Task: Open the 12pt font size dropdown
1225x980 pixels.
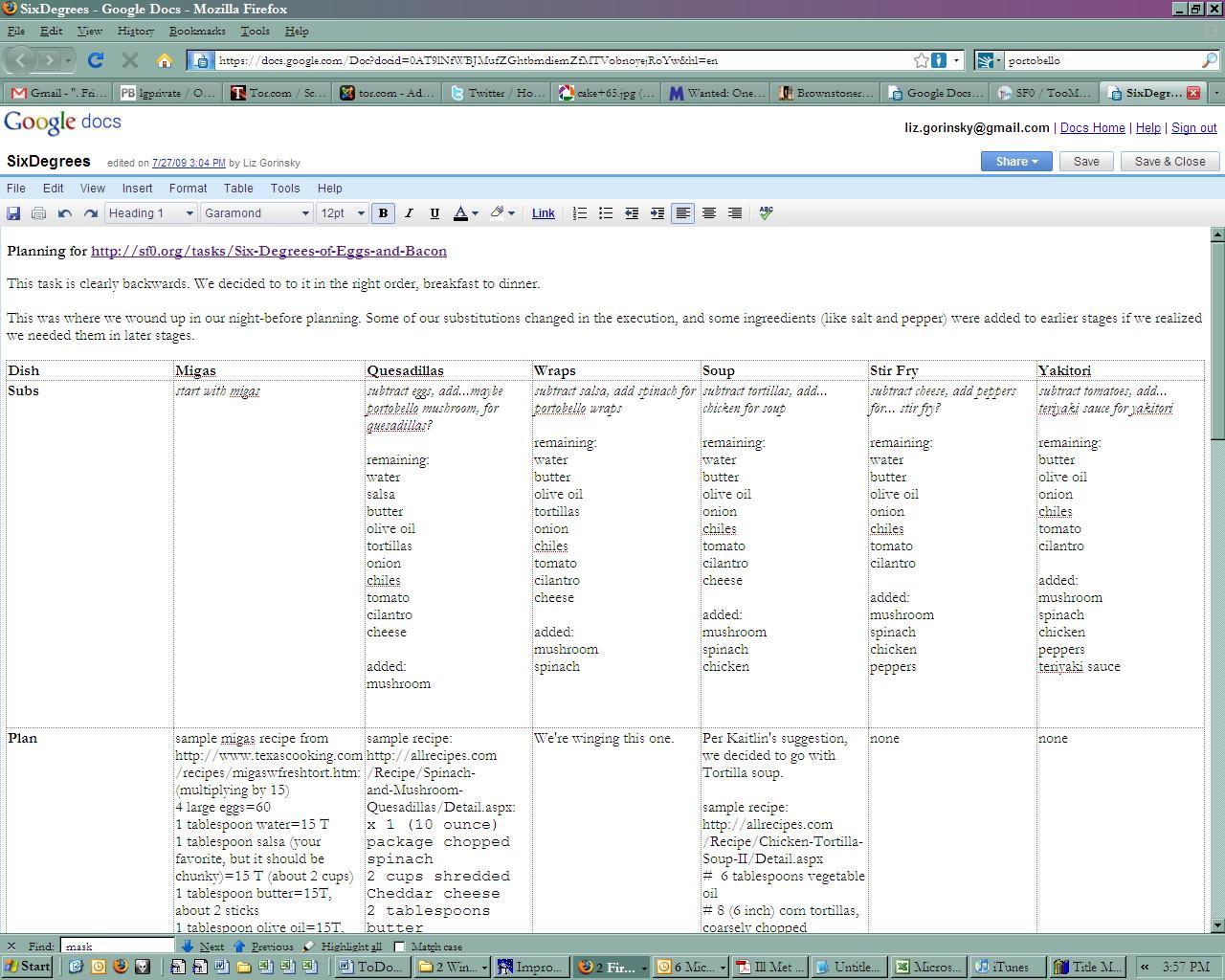Action: [x=342, y=213]
